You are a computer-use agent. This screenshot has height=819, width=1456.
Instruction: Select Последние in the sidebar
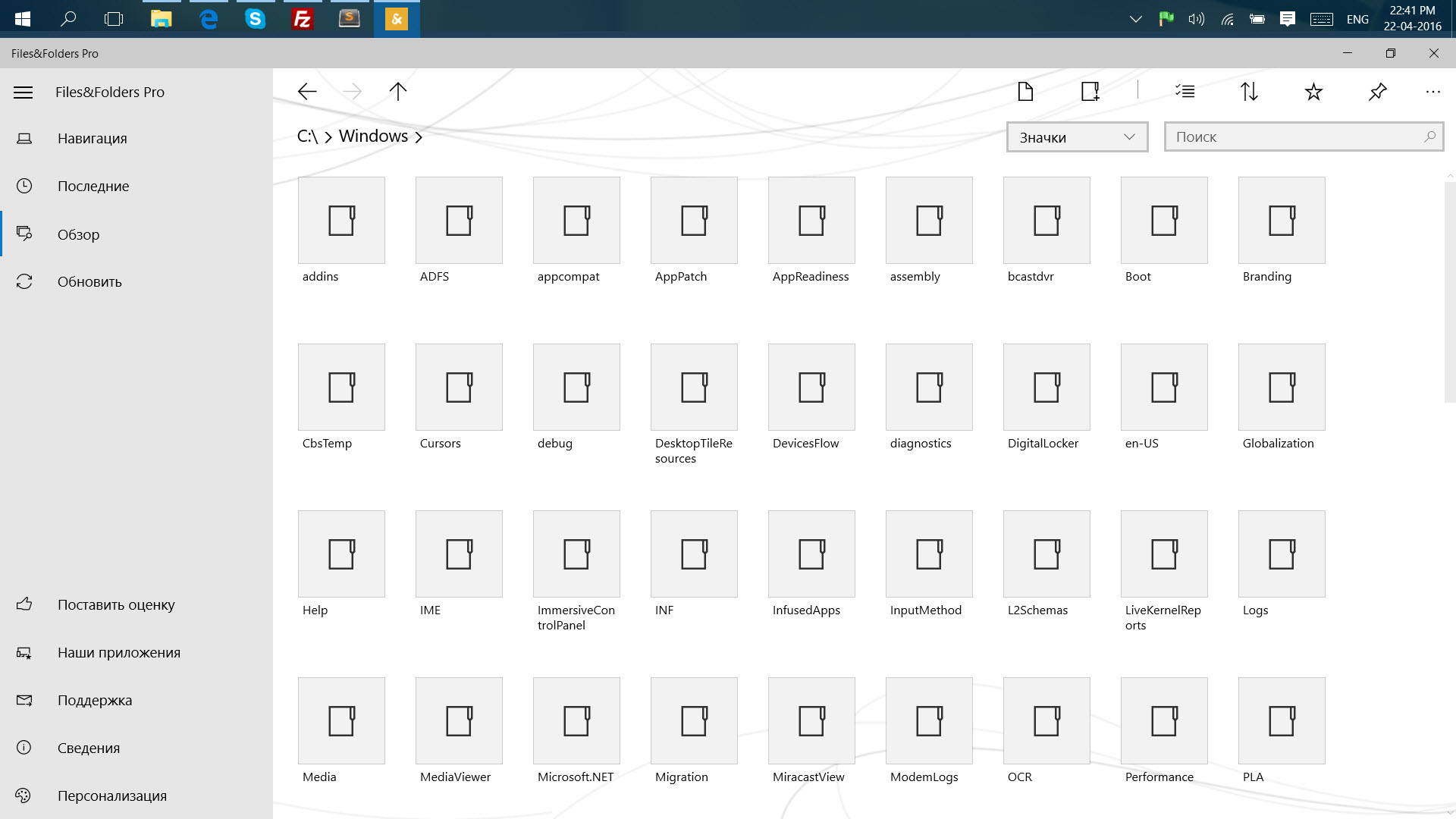click(93, 187)
